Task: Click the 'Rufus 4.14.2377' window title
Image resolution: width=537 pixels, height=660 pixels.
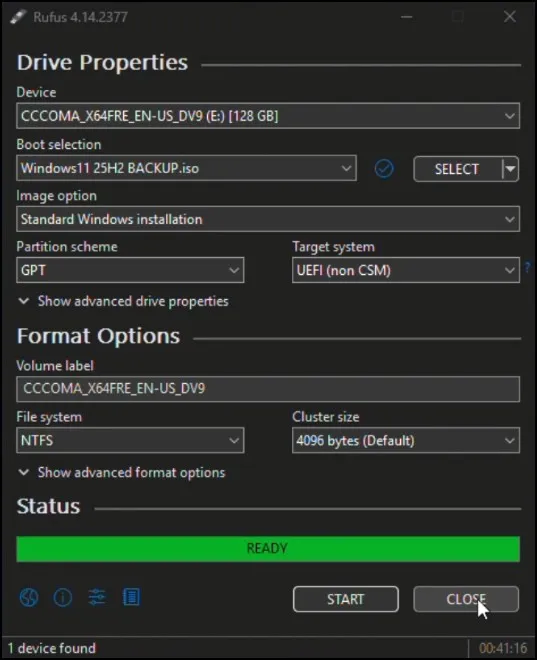Action: click(x=80, y=17)
